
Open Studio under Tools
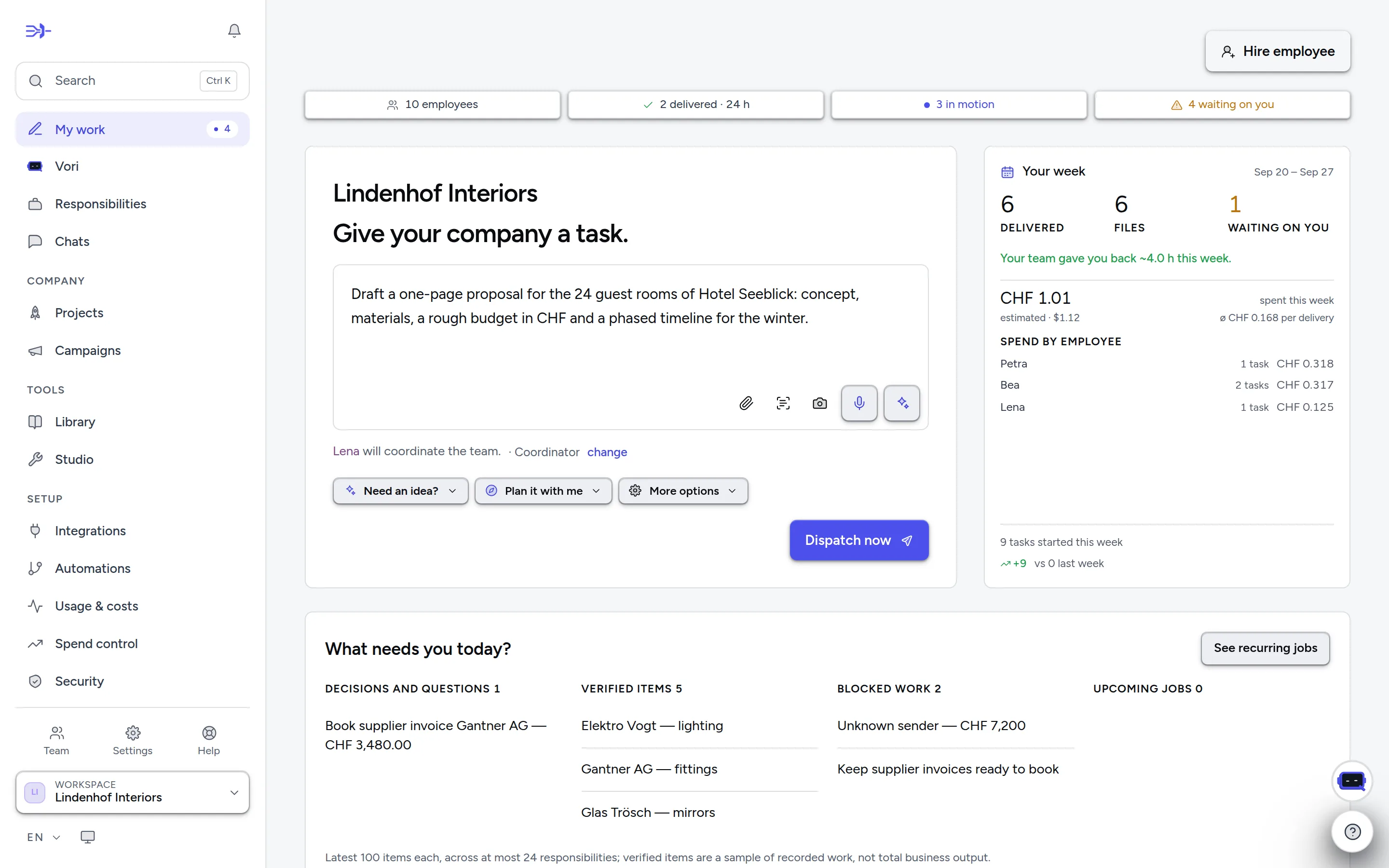pos(133,459)
